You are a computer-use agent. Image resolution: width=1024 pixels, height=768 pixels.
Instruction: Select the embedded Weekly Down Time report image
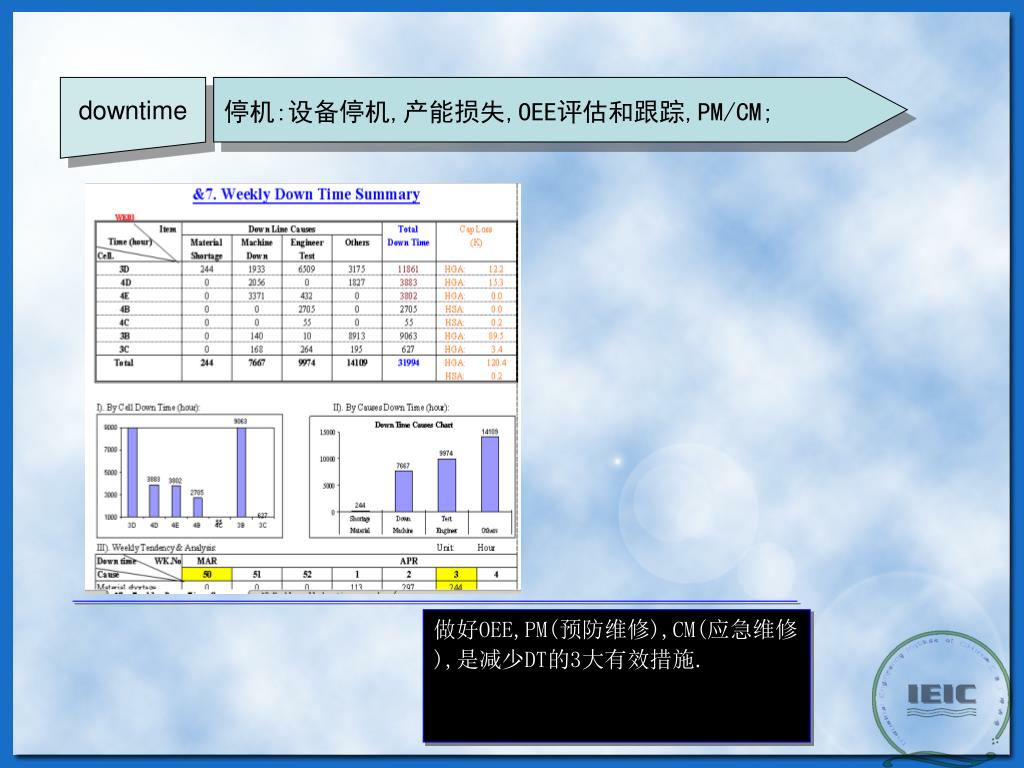point(302,387)
